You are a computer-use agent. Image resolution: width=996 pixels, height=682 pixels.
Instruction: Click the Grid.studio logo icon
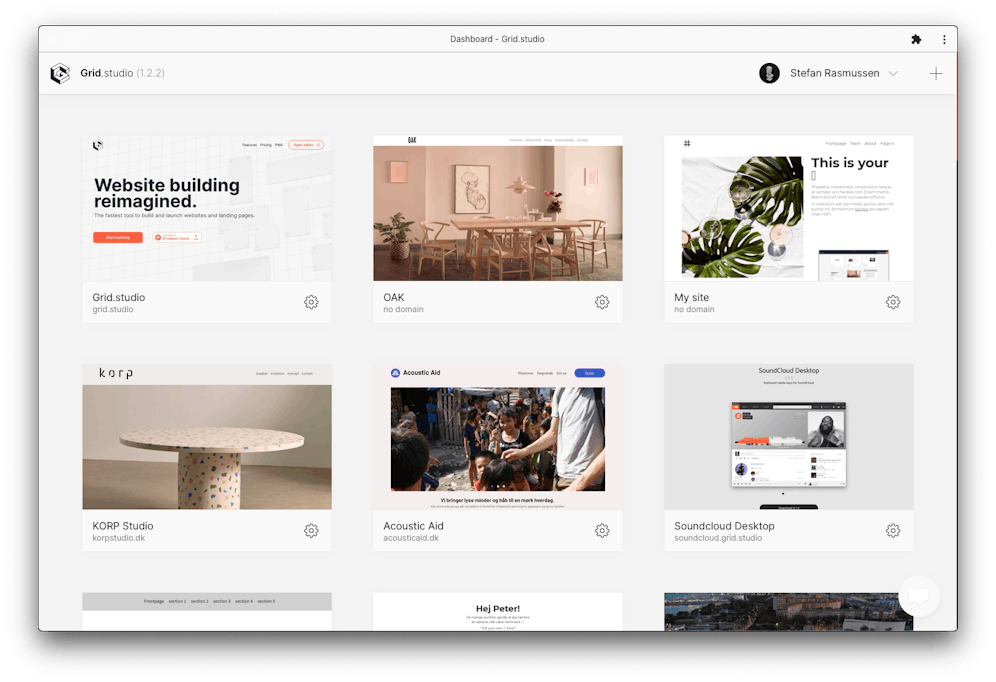click(60, 73)
